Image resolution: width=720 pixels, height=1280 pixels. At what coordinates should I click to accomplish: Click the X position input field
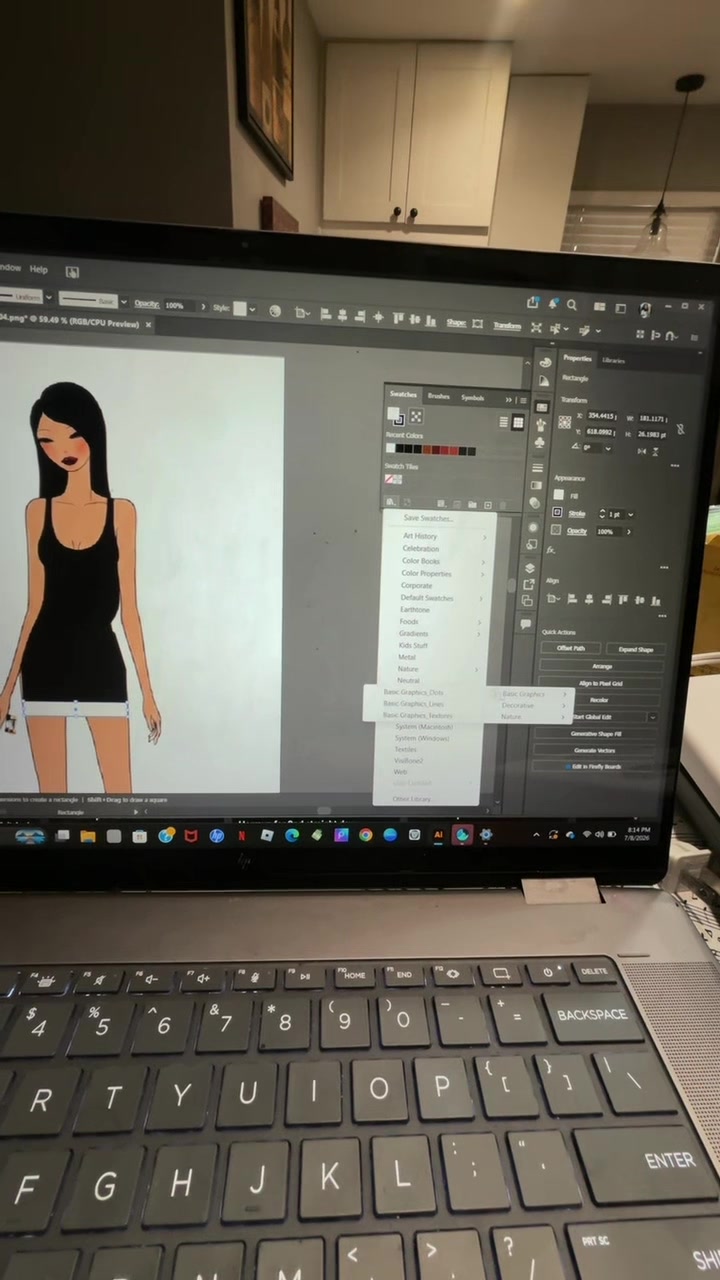601,415
